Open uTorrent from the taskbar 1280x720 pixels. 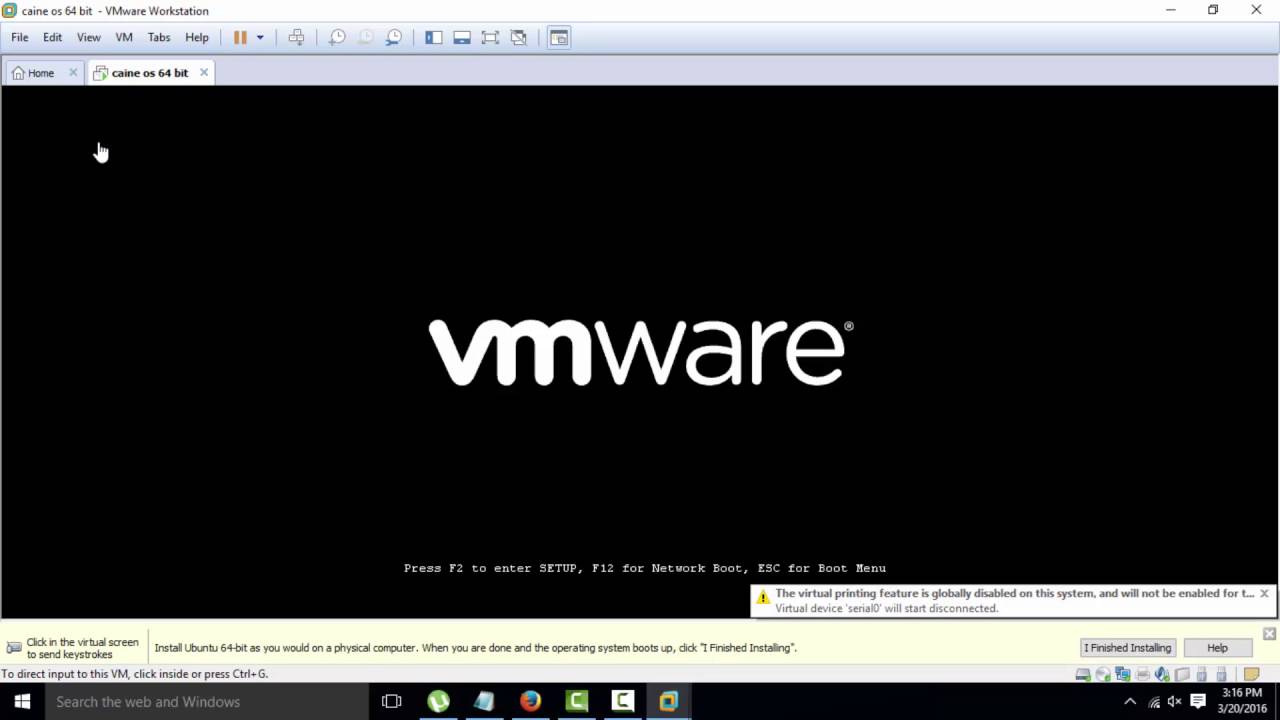[x=439, y=702]
